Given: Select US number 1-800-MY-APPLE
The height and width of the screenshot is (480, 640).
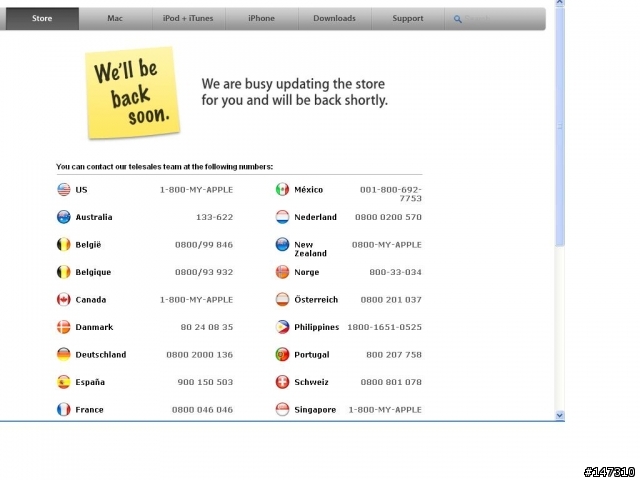Looking at the screenshot, I should tap(196, 190).
